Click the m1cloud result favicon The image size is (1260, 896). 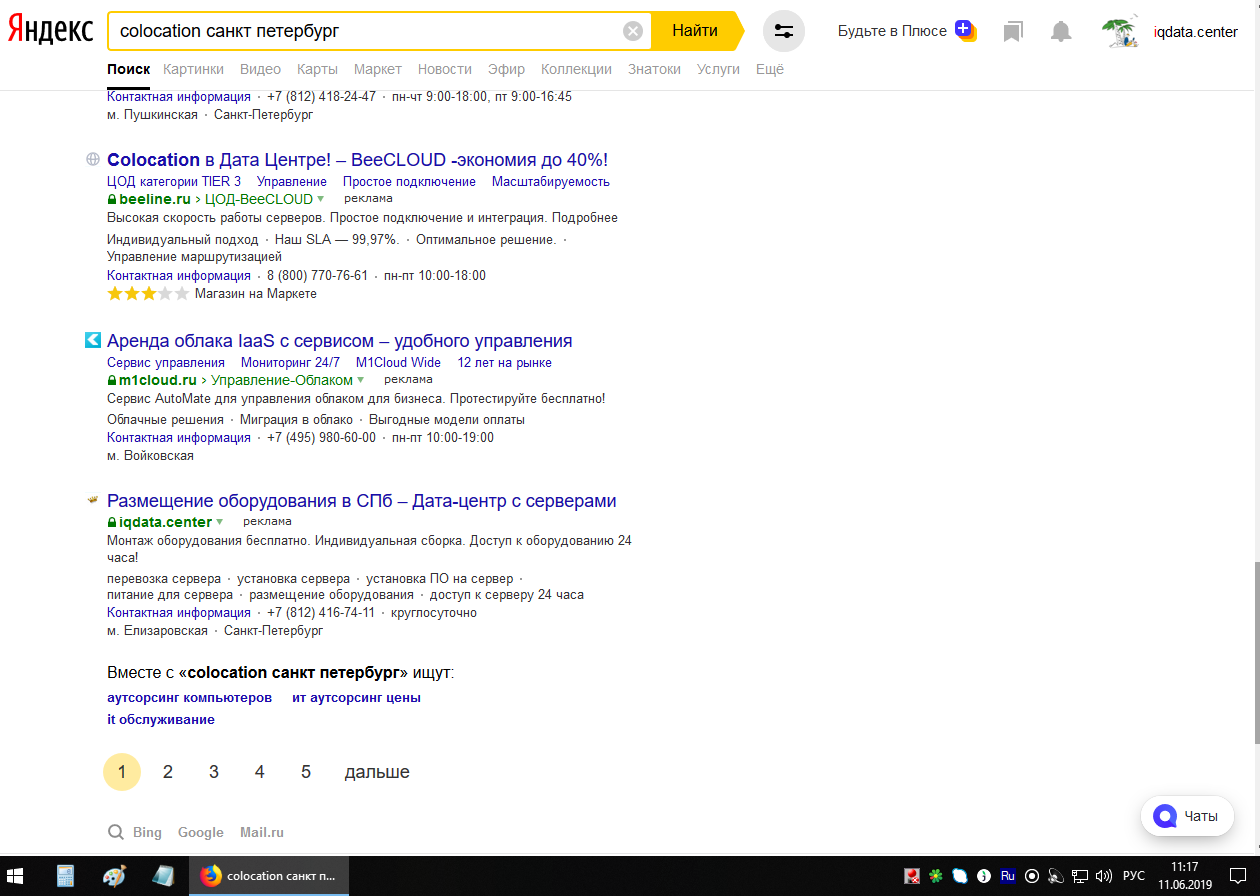[93, 340]
